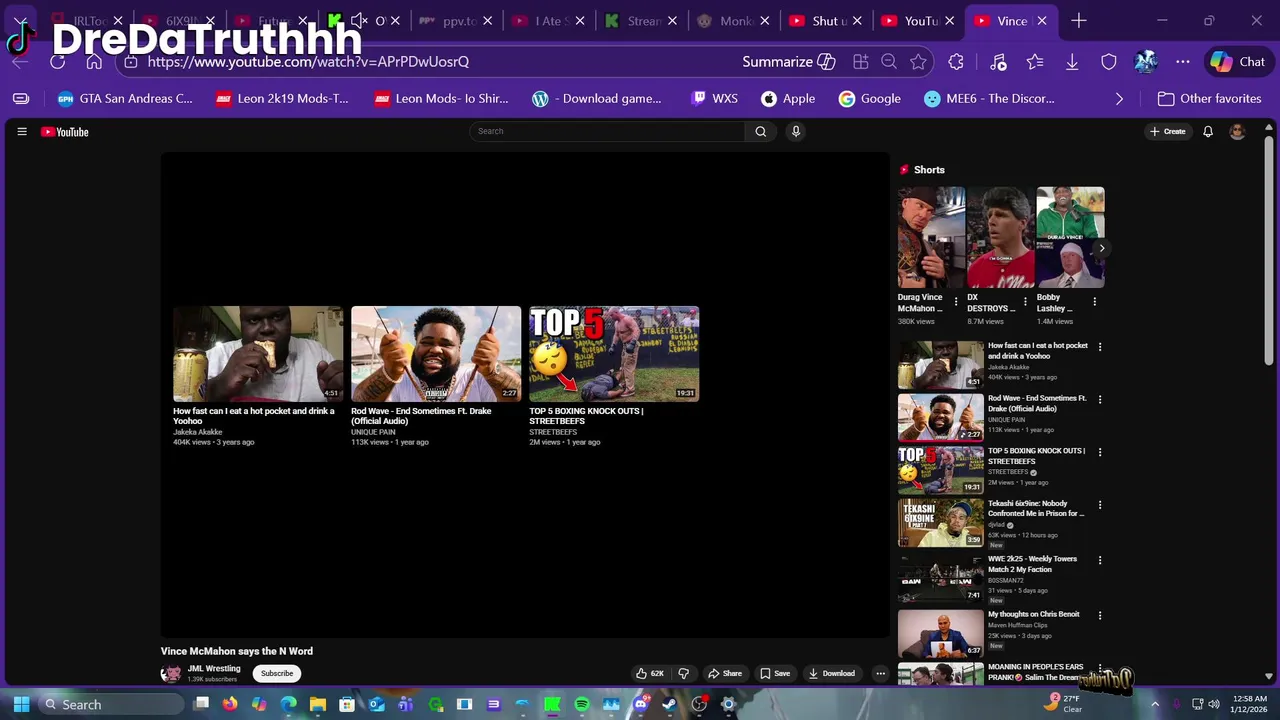Open options for Tekashi 6ix9ine sidebar video
Viewport: 1280px width, 720px height.
(x=1100, y=505)
